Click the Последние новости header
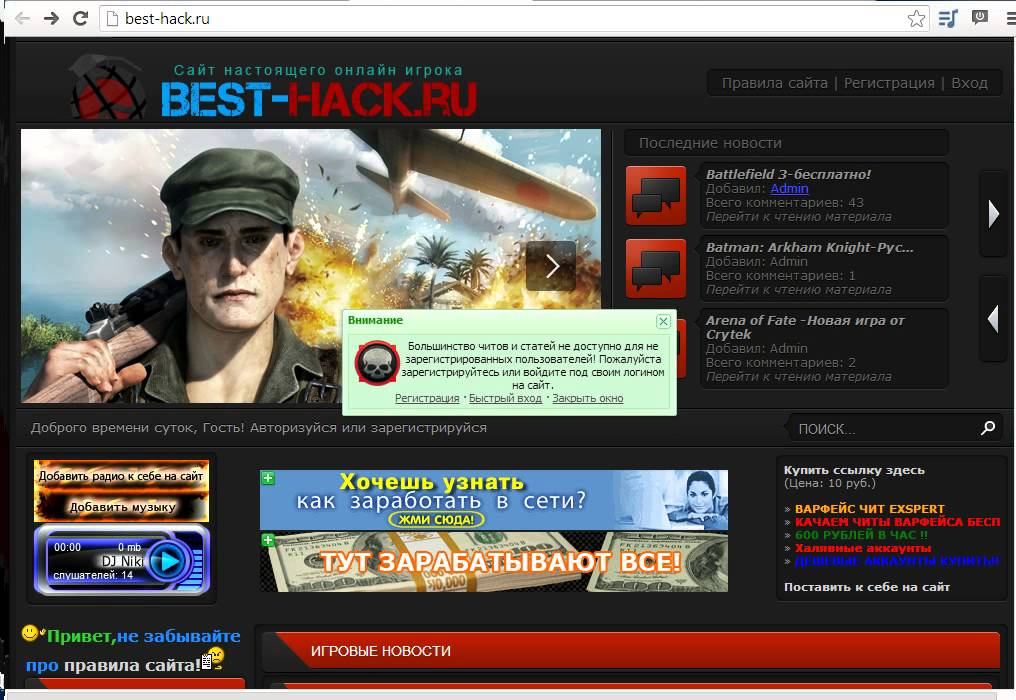 787,143
